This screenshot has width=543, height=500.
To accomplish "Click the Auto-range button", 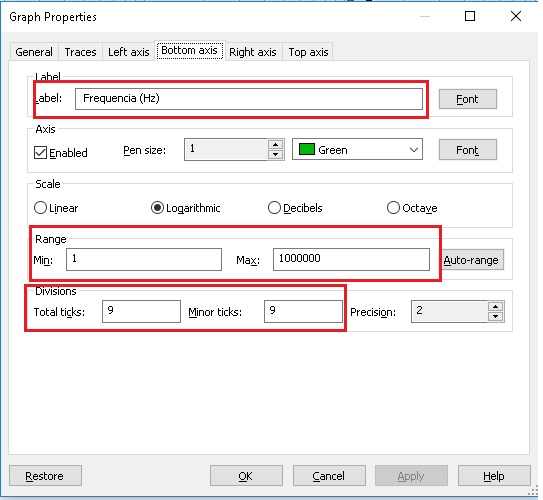I will click(x=471, y=260).
